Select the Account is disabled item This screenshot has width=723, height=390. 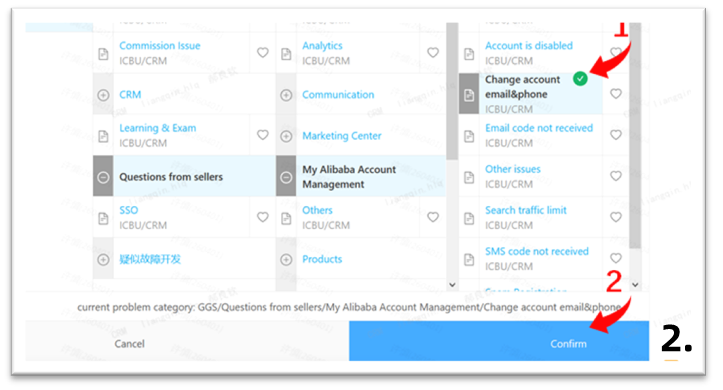[529, 46]
